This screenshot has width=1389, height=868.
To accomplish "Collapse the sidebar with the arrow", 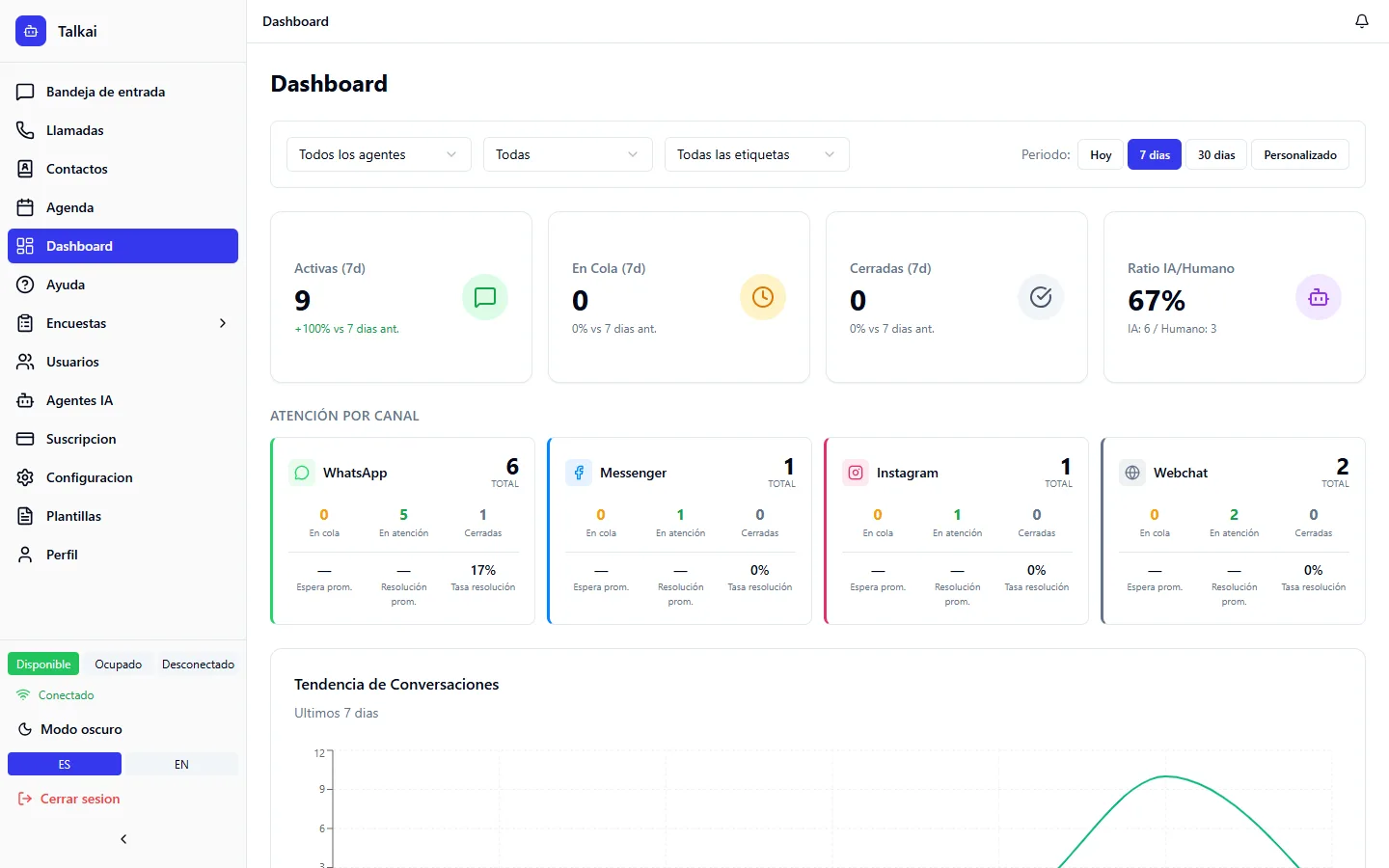I will 123,839.
